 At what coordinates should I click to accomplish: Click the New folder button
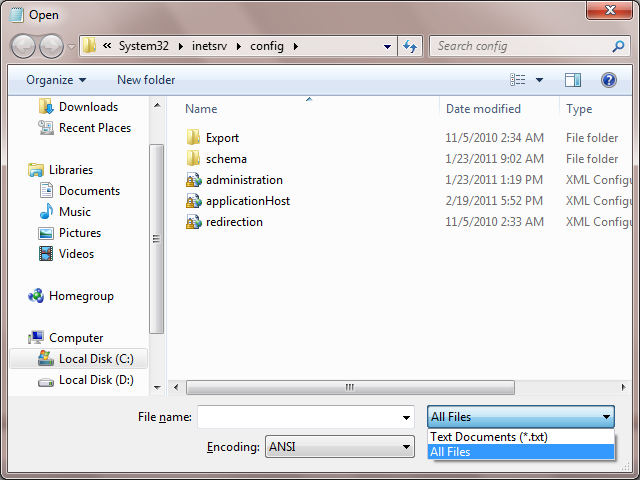(146, 80)
